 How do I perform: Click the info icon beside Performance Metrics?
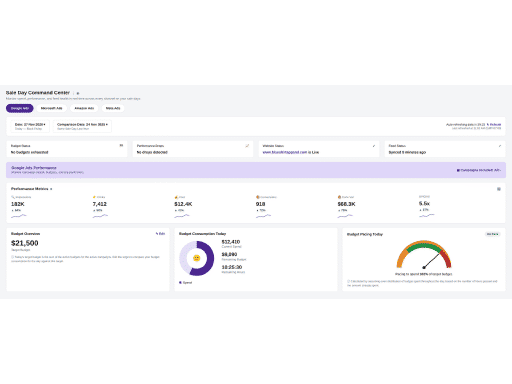(51, 189)
